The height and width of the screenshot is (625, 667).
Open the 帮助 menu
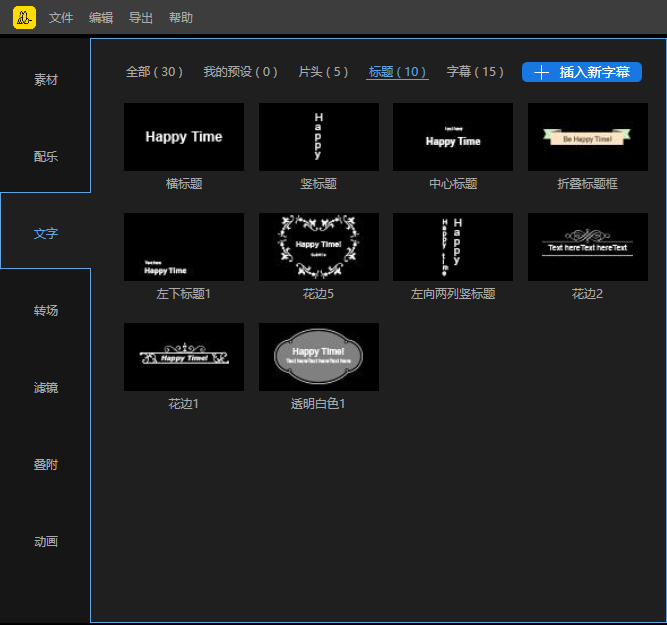pos(181,18)
